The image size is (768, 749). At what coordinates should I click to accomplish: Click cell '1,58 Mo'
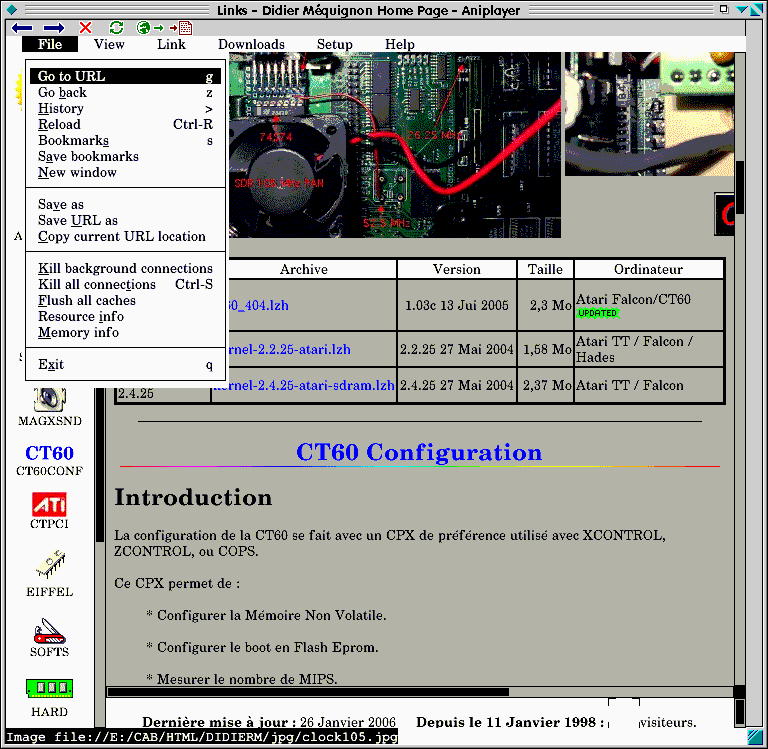[547, 349]
